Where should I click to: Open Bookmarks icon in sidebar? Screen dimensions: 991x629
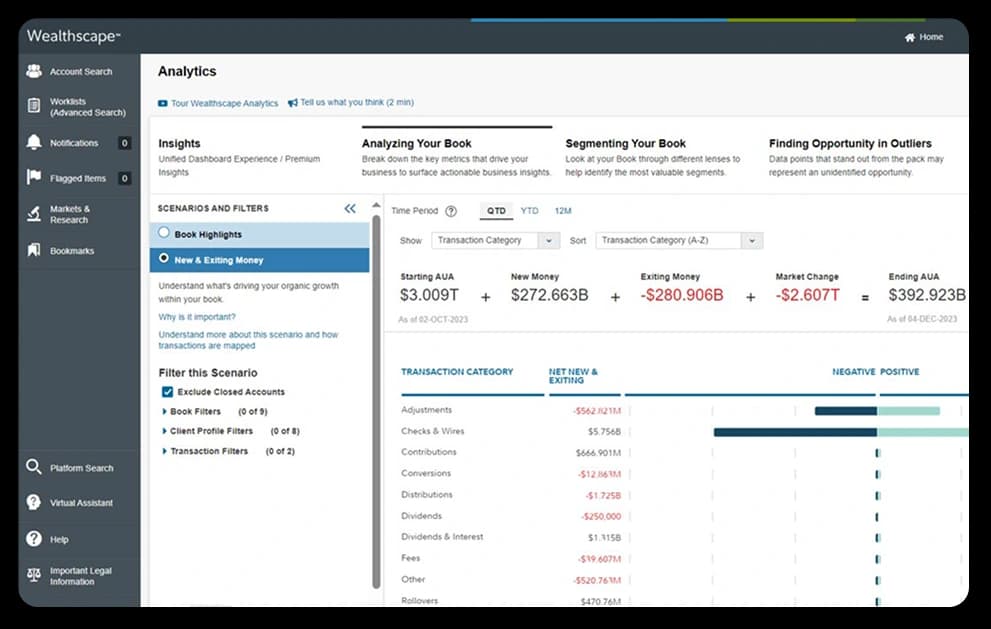(34, 250)
